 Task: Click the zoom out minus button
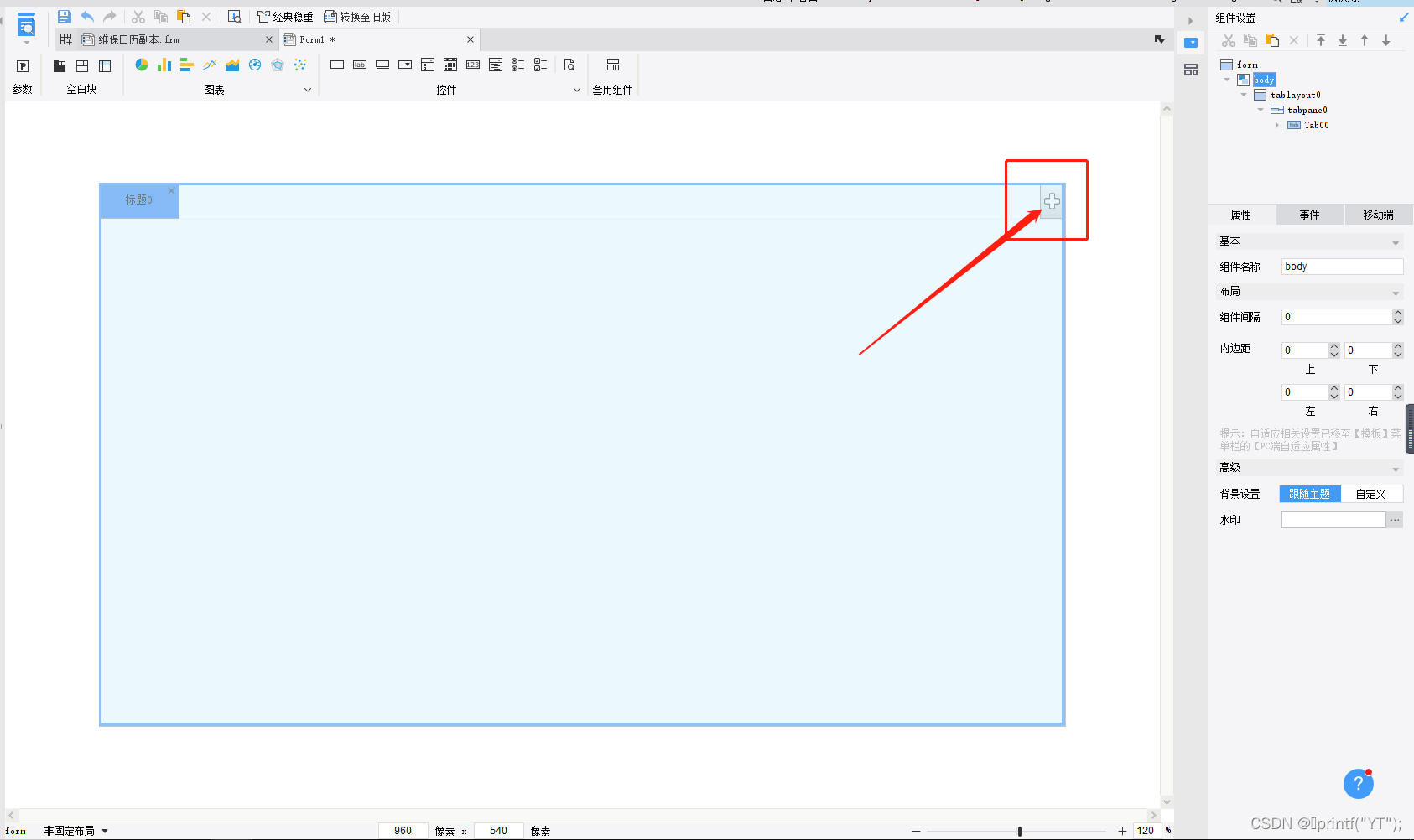[x=916, y=831]
